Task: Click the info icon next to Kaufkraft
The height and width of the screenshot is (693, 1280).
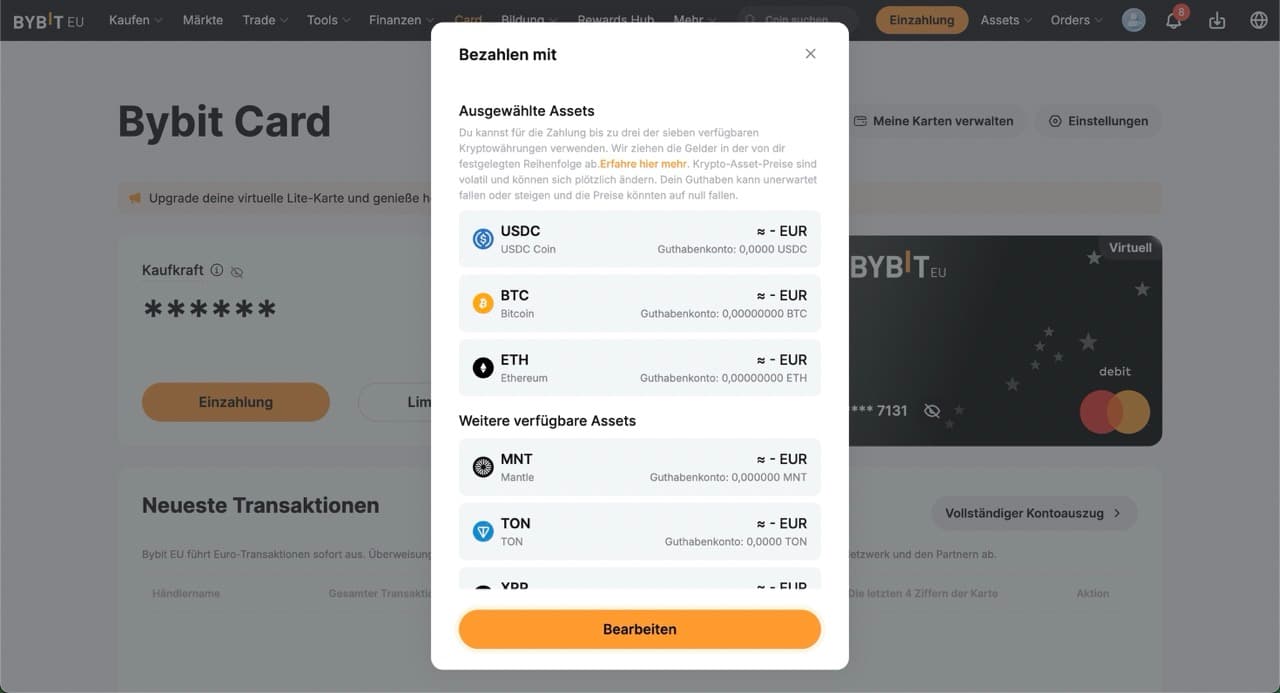Action: click(218, 270)
